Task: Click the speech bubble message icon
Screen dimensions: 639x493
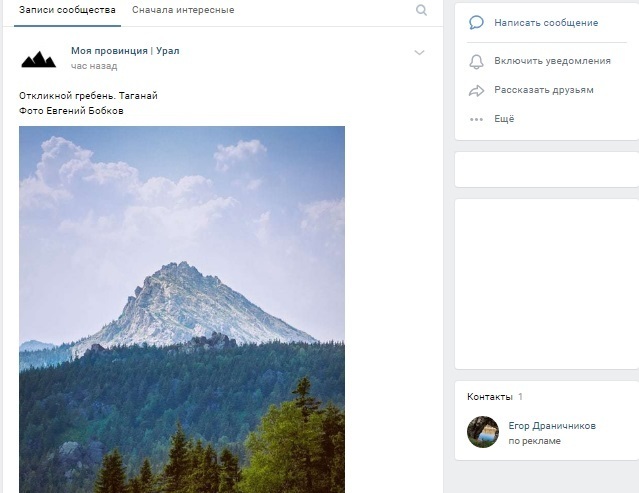Action: click(476, 23)
